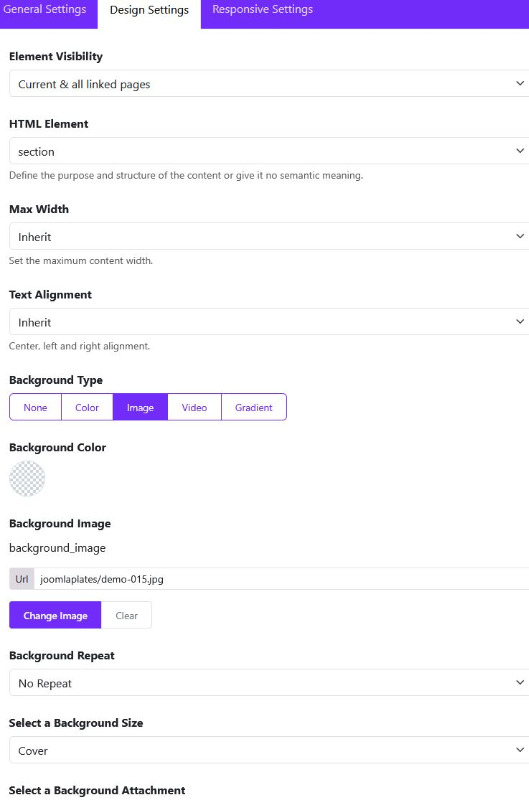Screen dimensions: 529x800
Task: Open the Background Color swatch picker
Action: (x=27, y=479)
